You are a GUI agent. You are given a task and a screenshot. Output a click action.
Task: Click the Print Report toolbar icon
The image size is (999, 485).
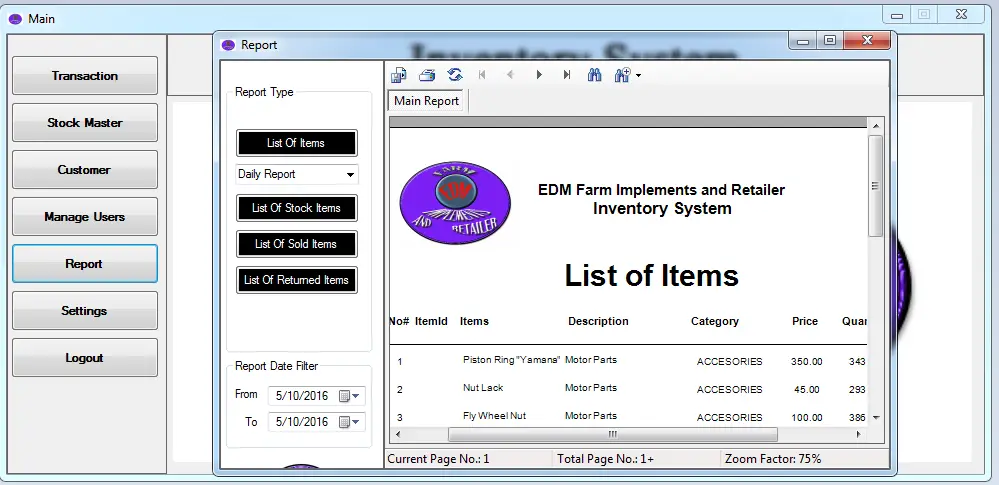[x=427, y=75]
